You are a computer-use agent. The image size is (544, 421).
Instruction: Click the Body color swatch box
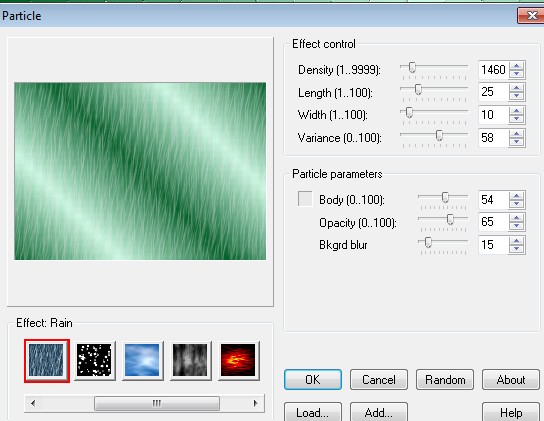[x=305, y=199]
